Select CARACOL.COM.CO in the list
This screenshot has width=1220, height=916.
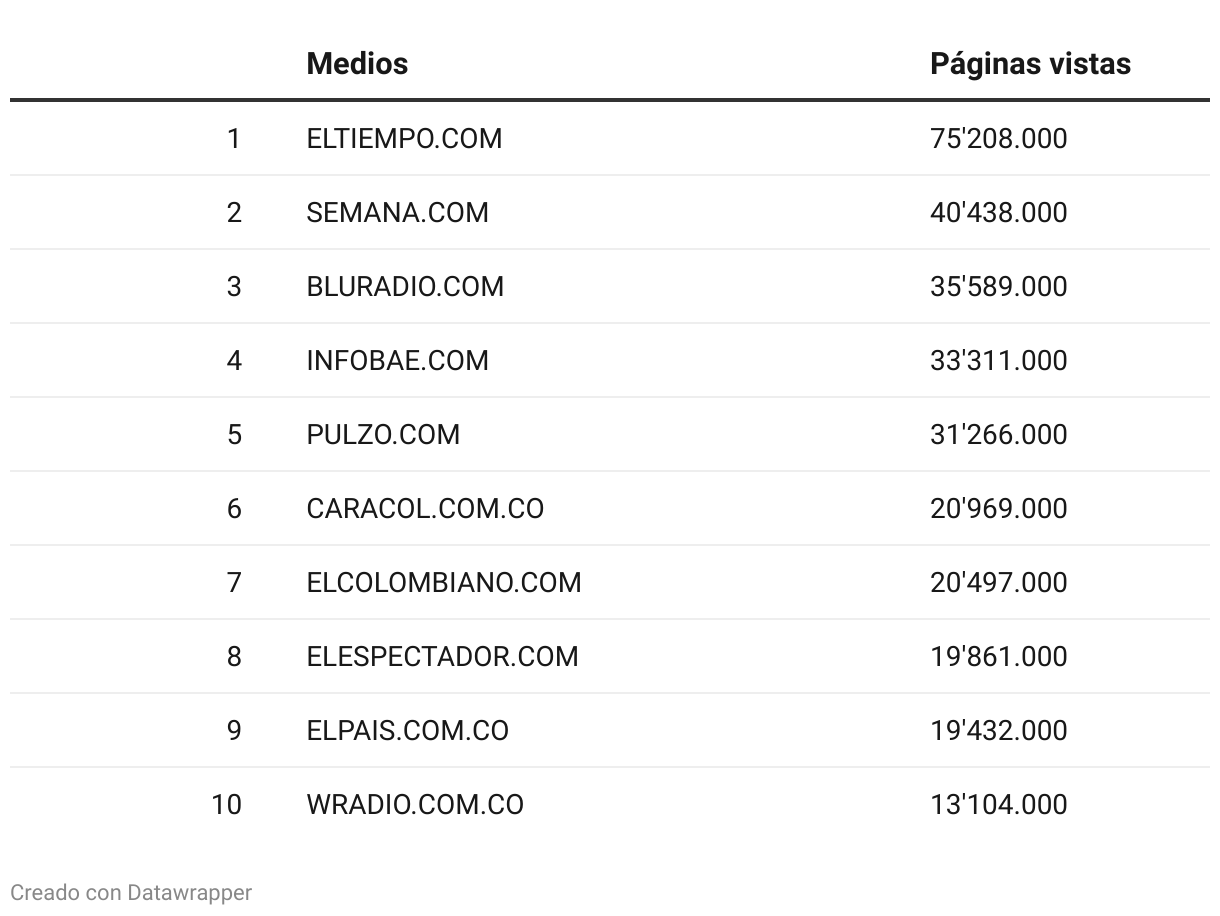pos(425,508)
